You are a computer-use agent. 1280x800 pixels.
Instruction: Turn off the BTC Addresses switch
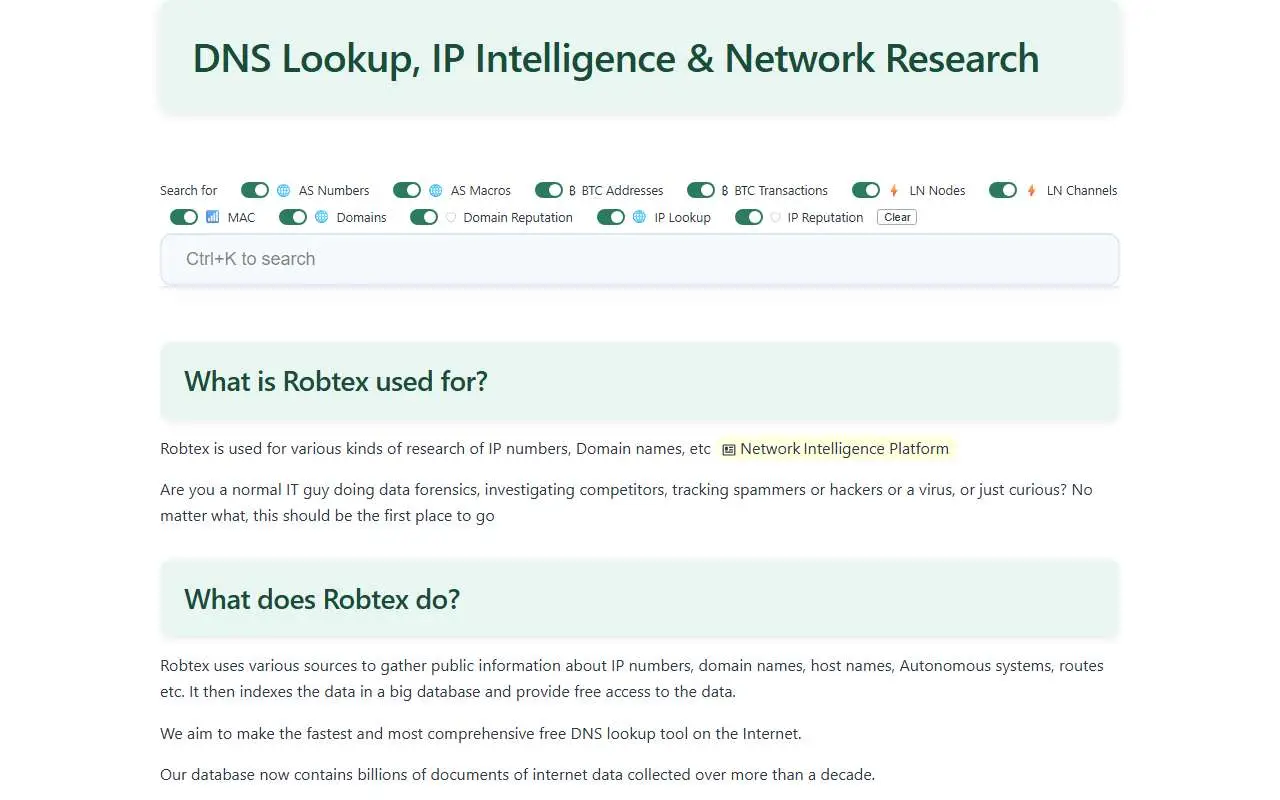549,190
